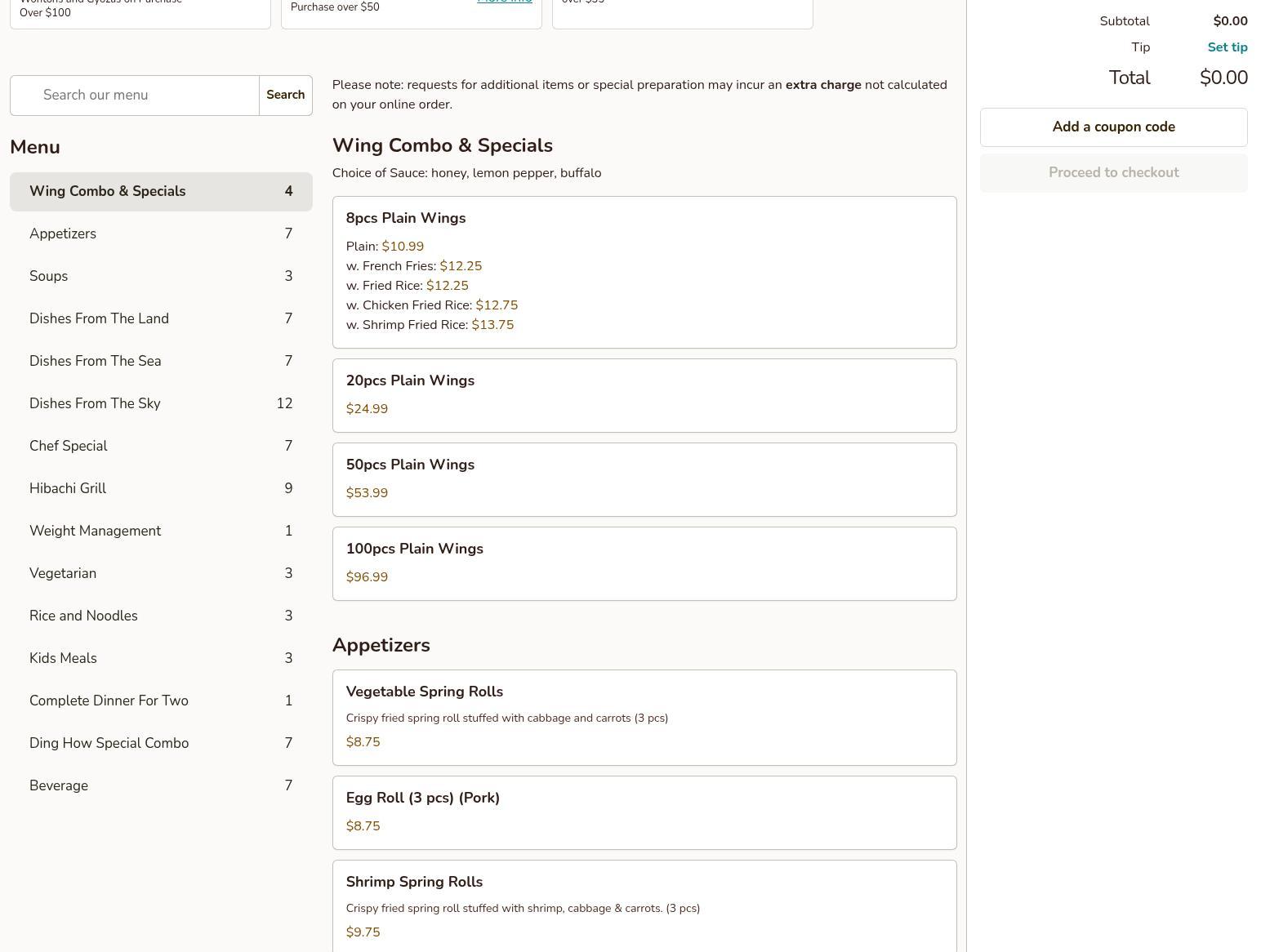
Task: Open Ding How Special Combo category
Action: coord(161,744)
